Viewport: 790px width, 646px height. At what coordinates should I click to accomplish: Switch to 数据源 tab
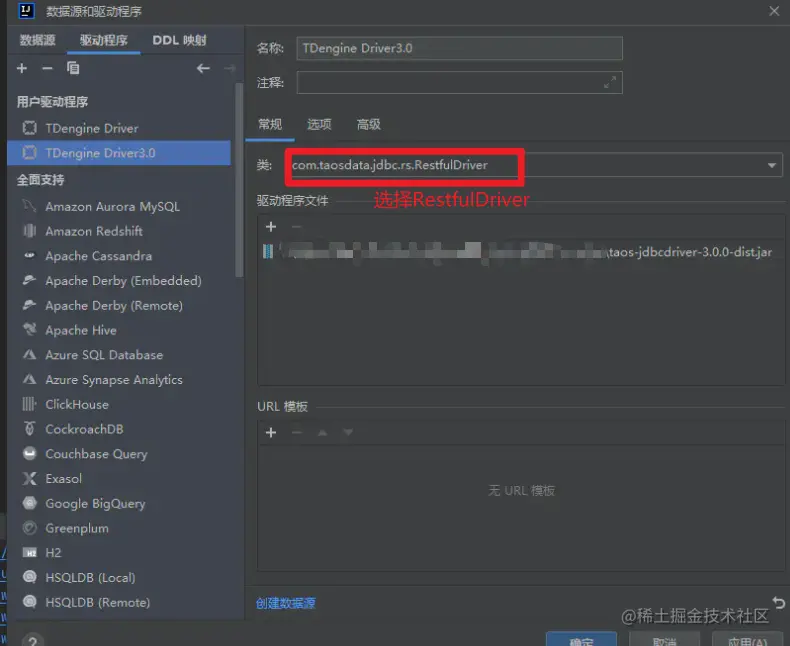pos(37,40)
